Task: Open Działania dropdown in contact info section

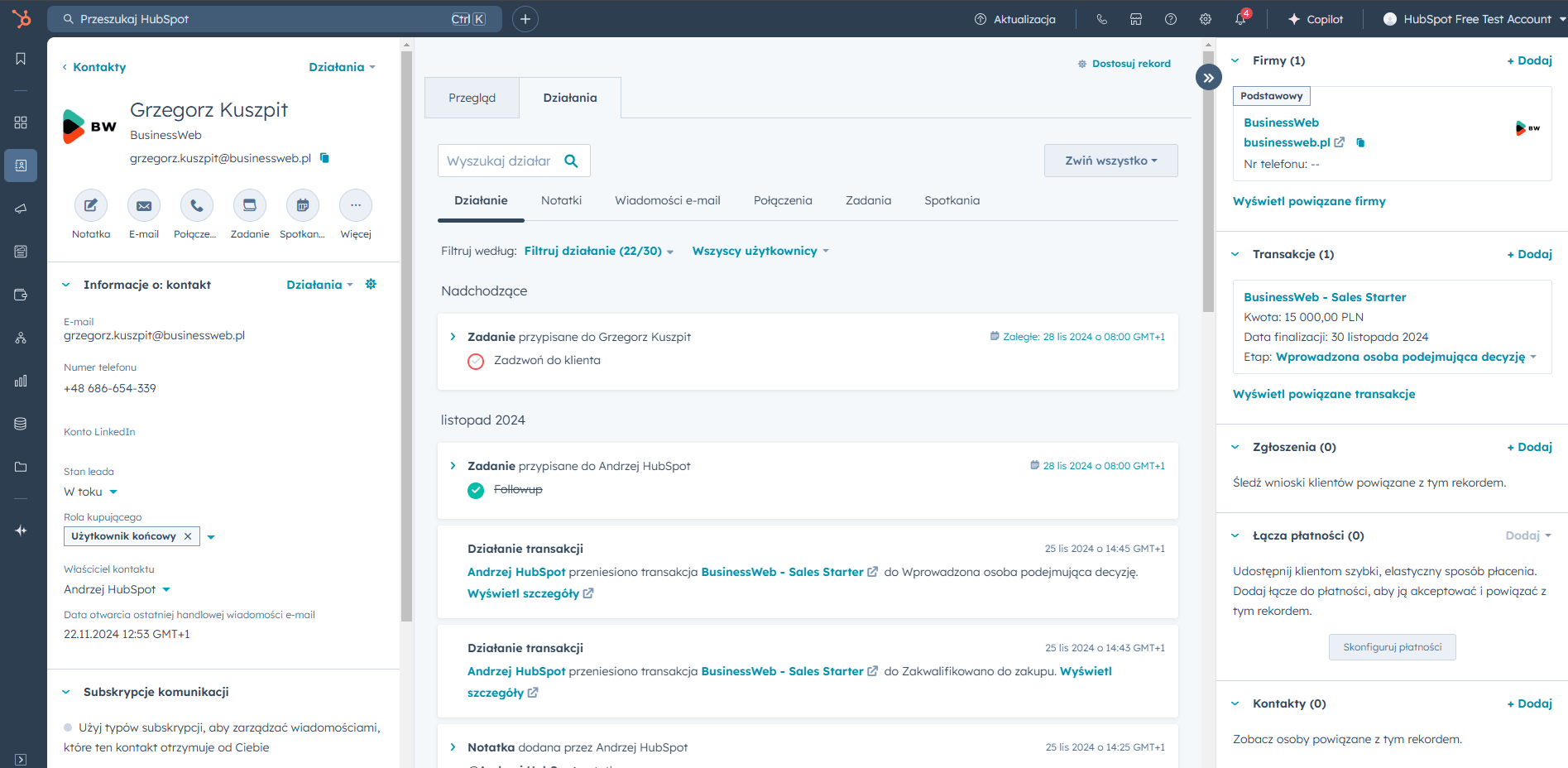Action: [319, 285]
